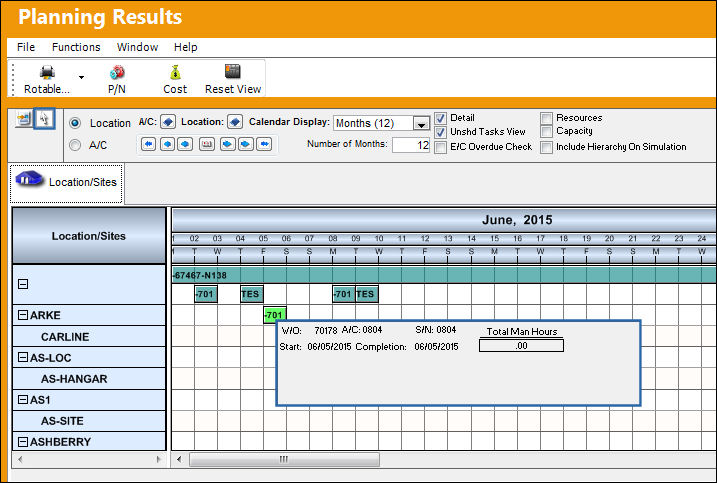Collapse the ARKE location node
This screenshot has height=483, width=717.
click(x=23, y=315)
